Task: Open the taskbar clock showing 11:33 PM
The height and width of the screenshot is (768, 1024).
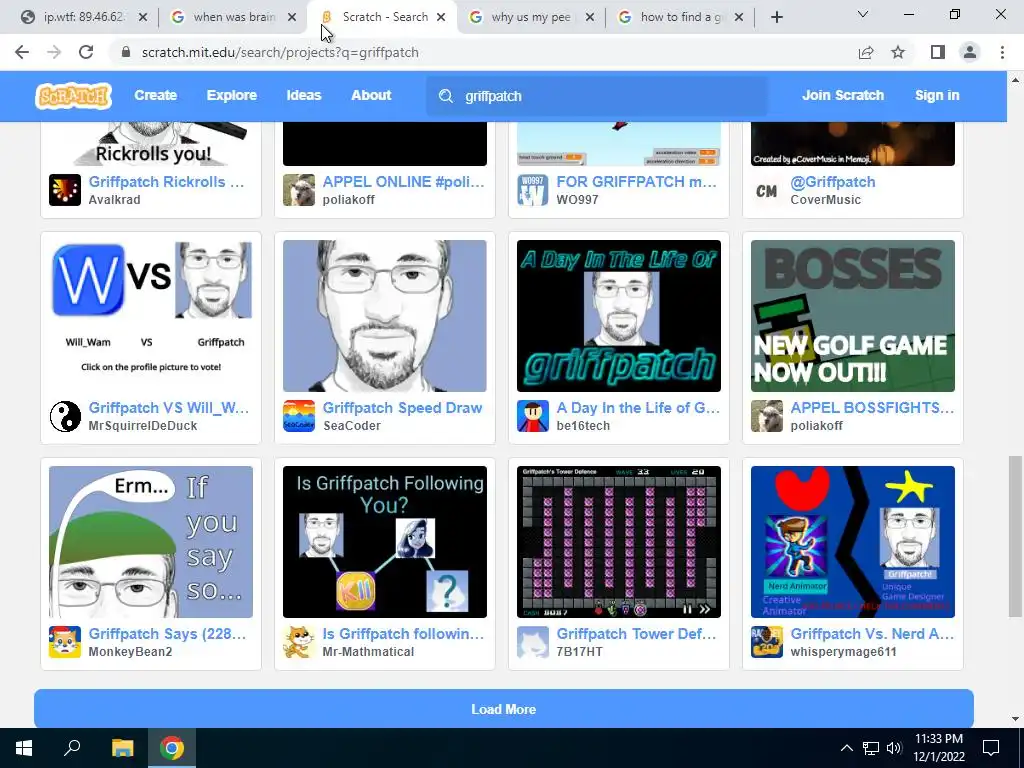Action: pos(938,748)
